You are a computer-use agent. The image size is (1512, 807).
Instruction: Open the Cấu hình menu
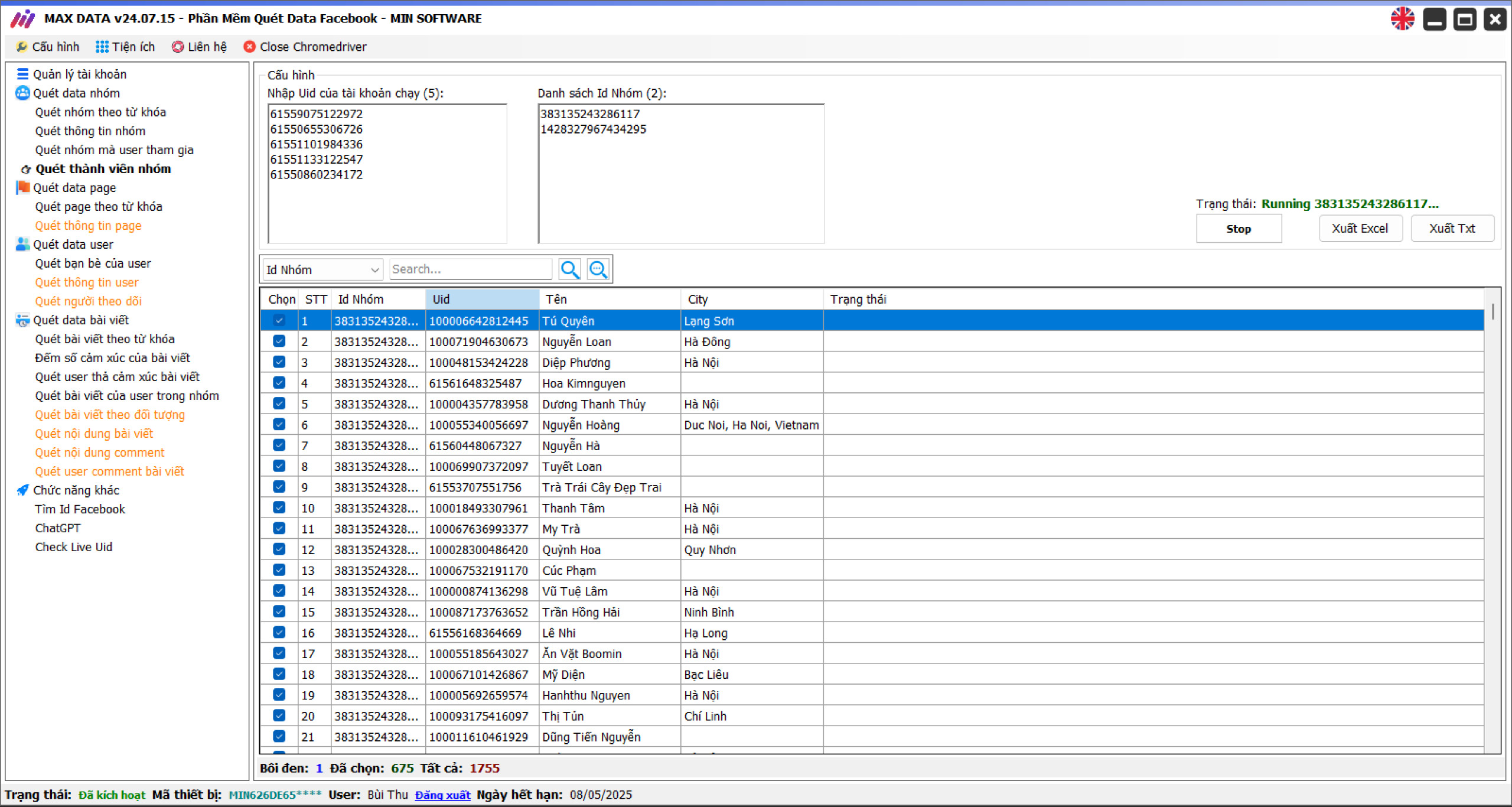coord(48,47)
